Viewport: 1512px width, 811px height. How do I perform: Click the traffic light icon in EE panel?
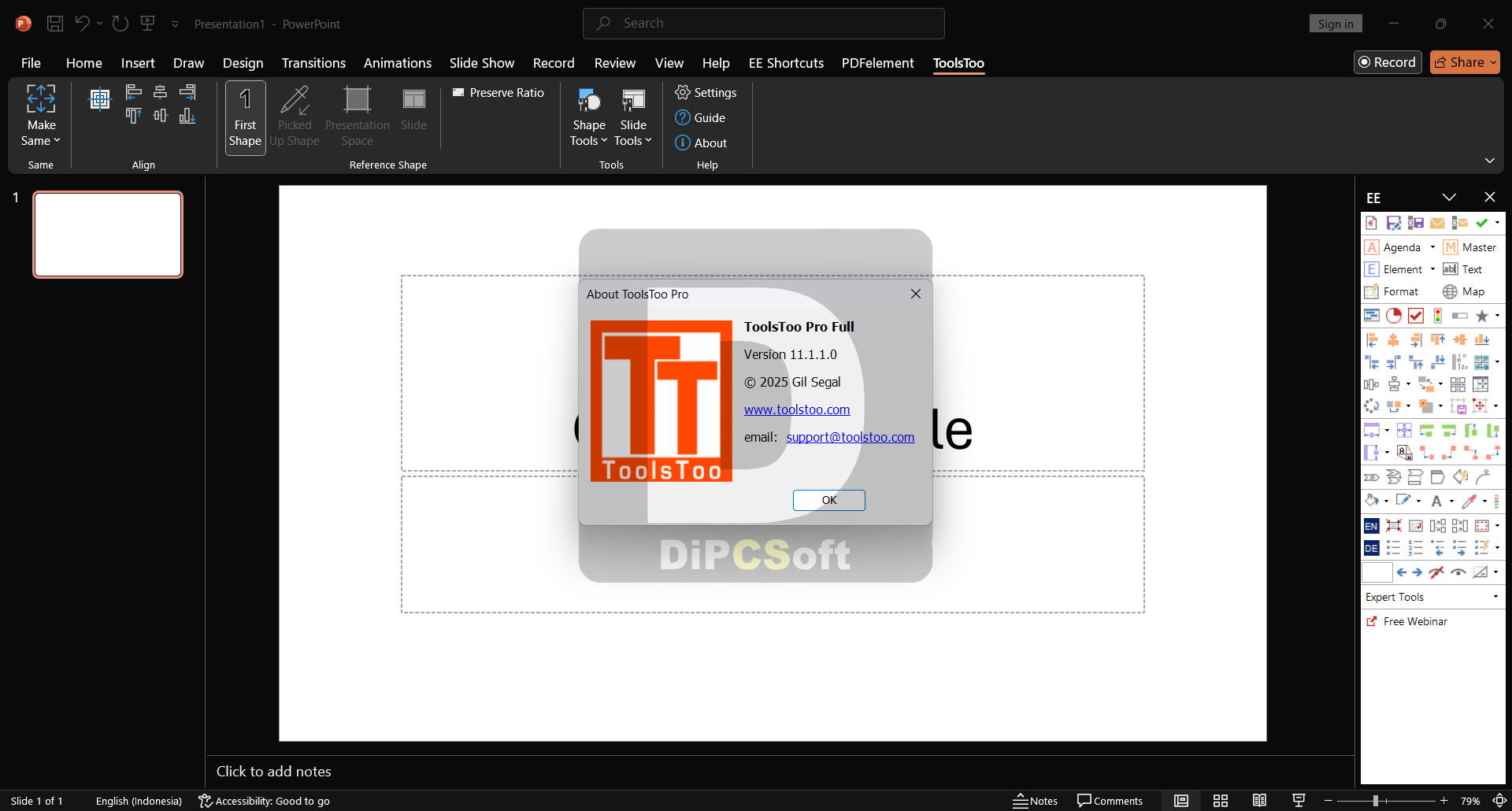[x=1438, y=316]
